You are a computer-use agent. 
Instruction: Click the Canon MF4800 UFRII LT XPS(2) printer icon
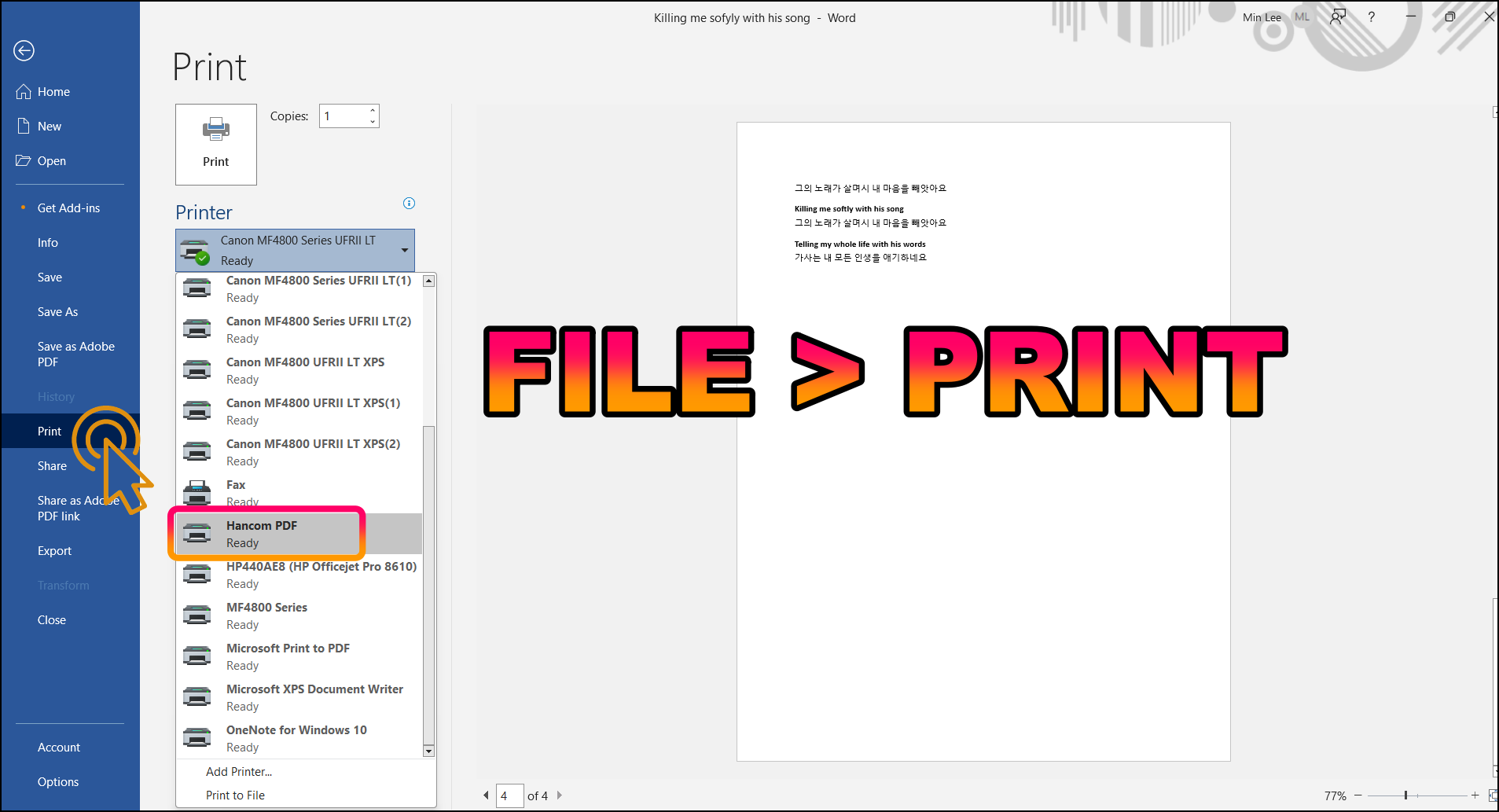[x=197, y=452]
